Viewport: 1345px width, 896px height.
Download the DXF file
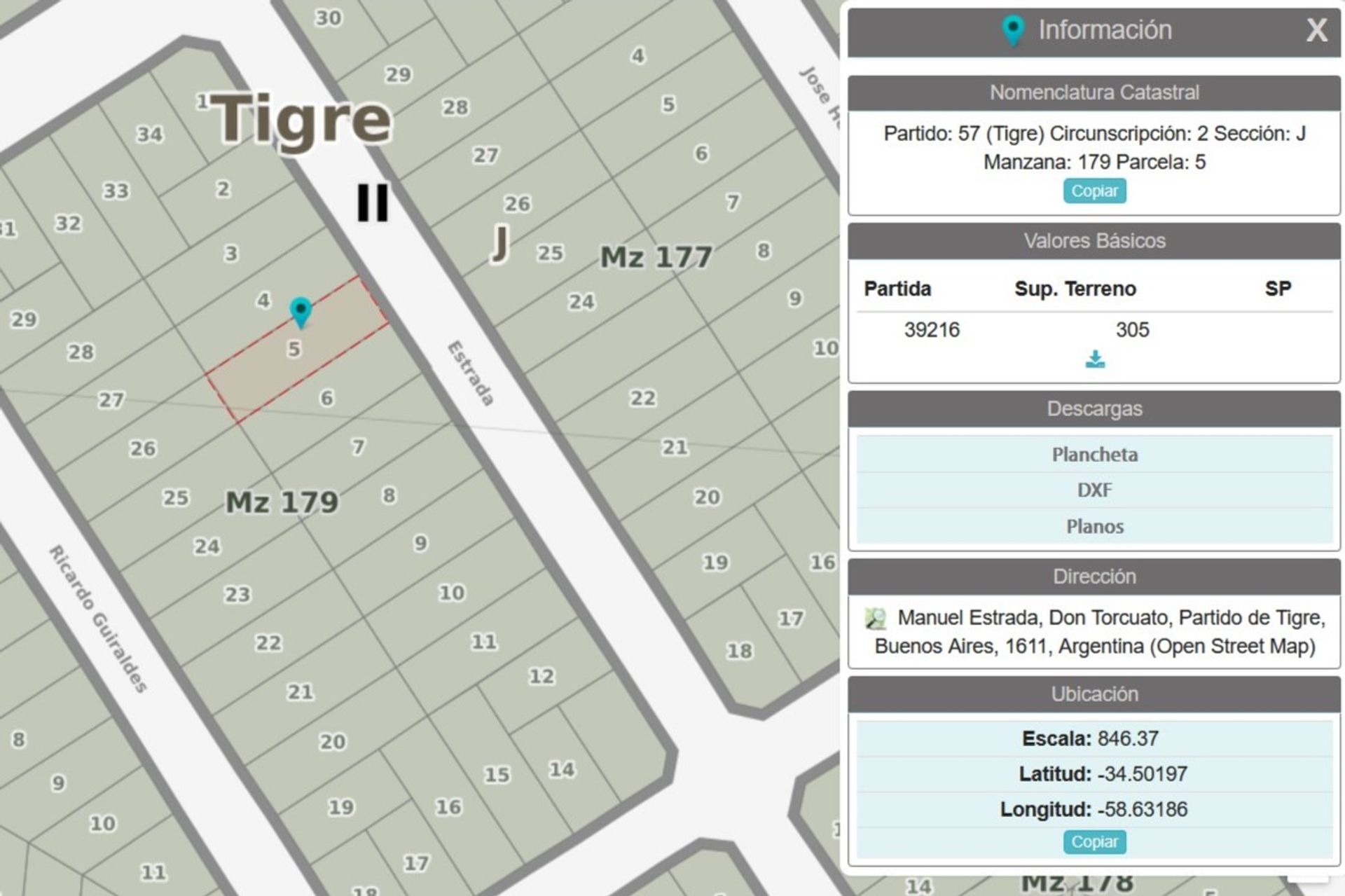click(x=1094, y=490)
